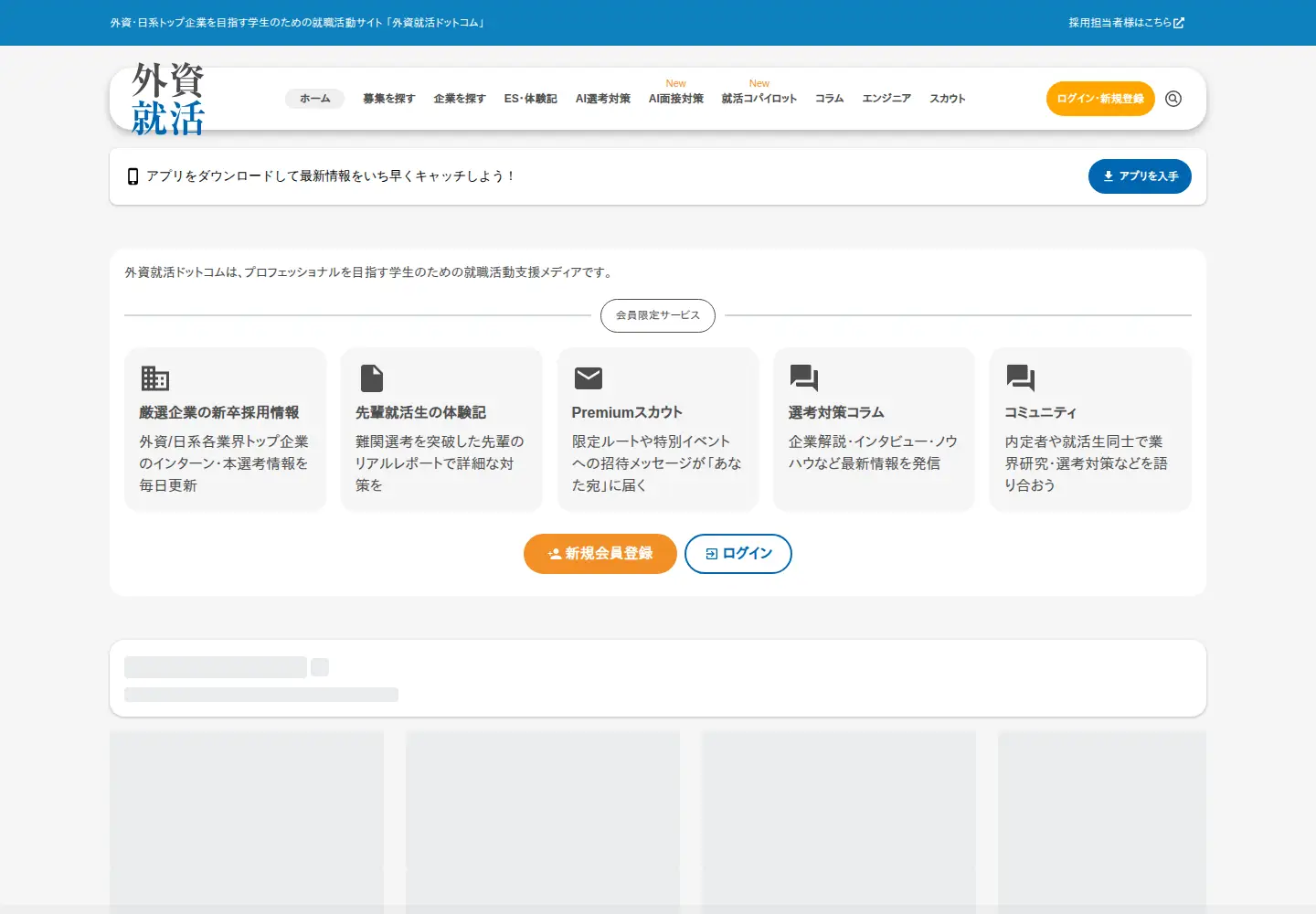Open AI面接対策 navigation item
This screenshot has height=914, width=1316.
[x=676, y=99]
